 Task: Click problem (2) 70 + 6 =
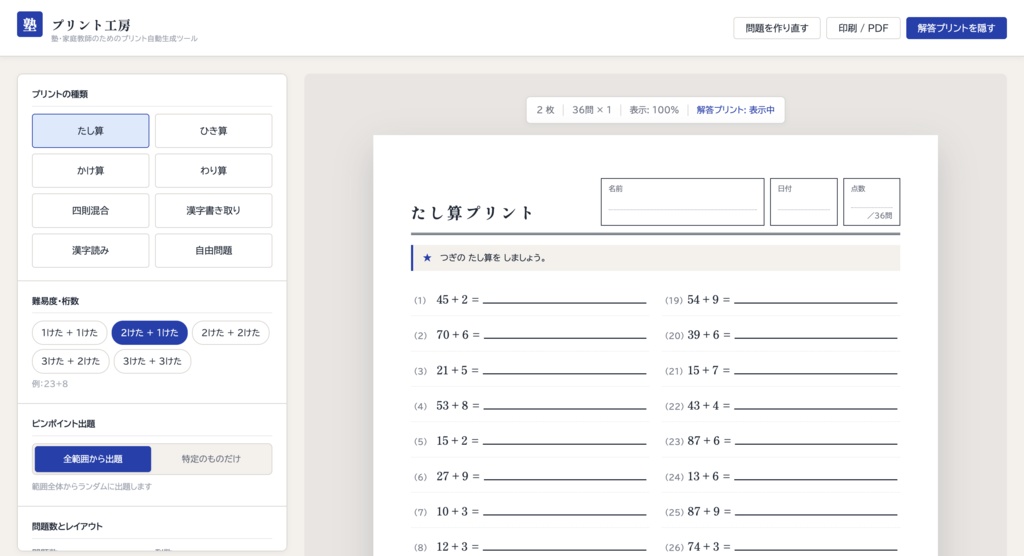530,335
